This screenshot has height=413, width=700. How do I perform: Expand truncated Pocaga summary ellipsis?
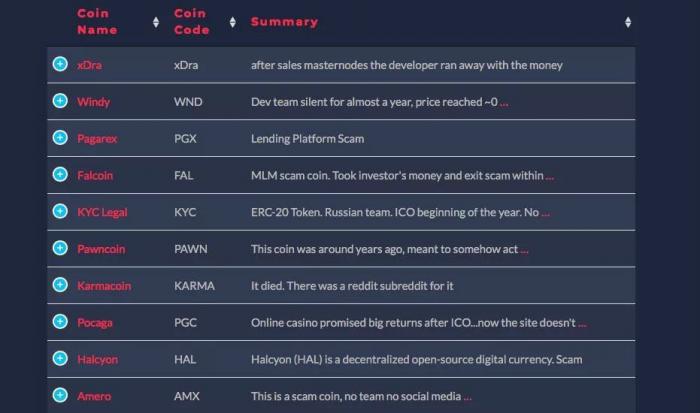tap(582, 324)
